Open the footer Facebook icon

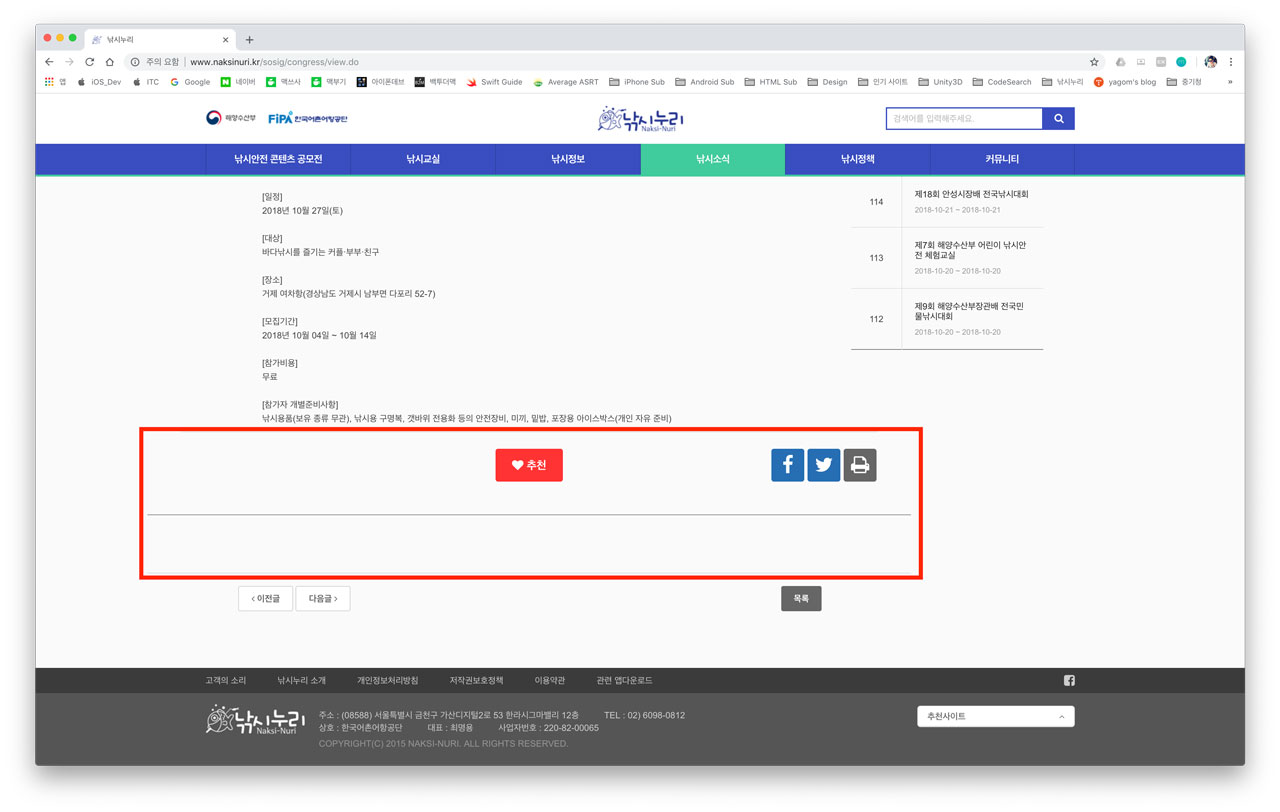point(1069,681)
